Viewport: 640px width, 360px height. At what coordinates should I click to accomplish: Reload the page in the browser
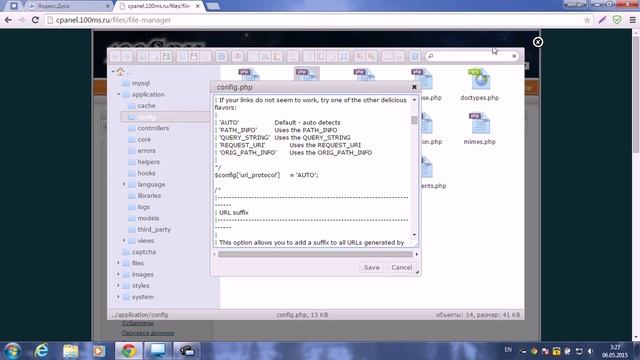[x=35, y=20]
